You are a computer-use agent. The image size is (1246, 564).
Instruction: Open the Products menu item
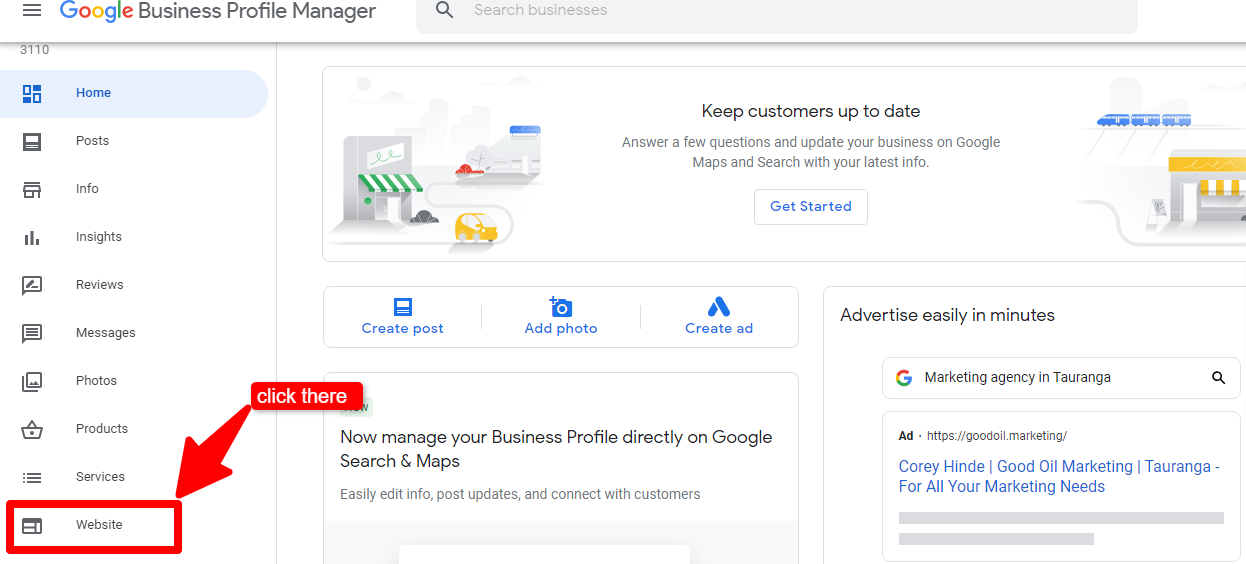[134, 429]
